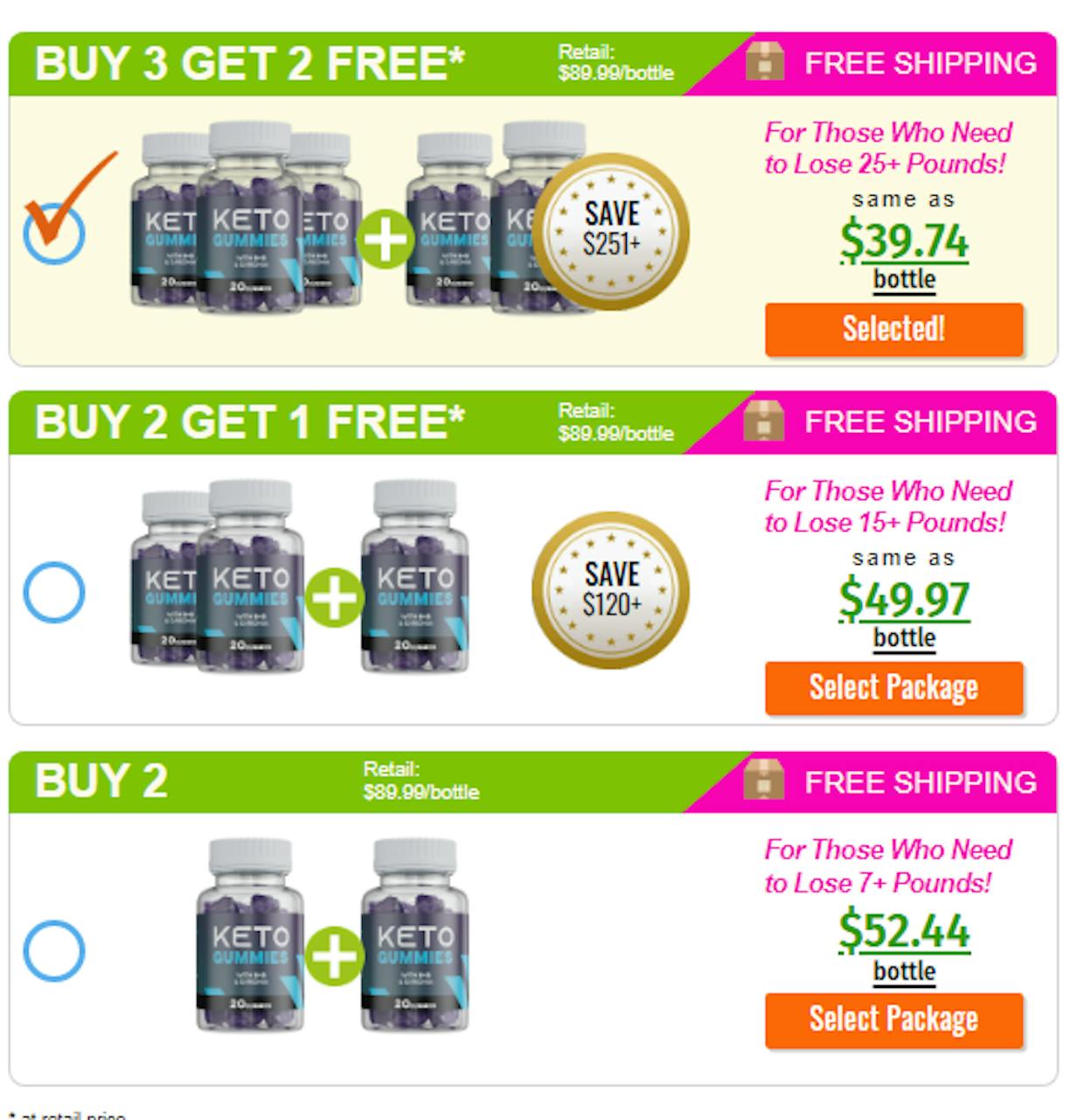Click the shipping box icon in second package
Viewport: 1084px width, 1120px height.
764,421
